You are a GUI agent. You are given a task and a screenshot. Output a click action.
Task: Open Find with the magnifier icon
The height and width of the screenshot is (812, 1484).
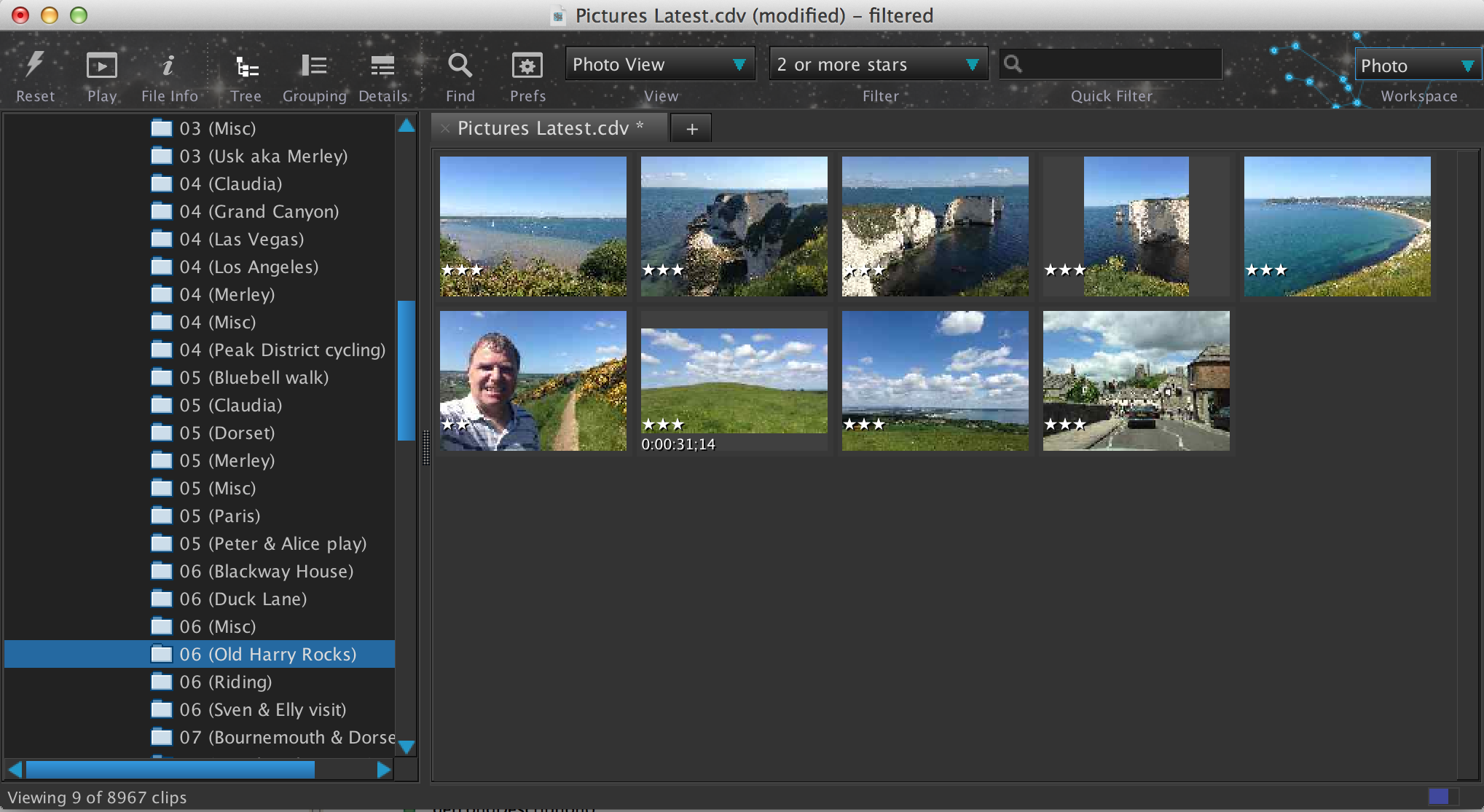pos(460,66)
